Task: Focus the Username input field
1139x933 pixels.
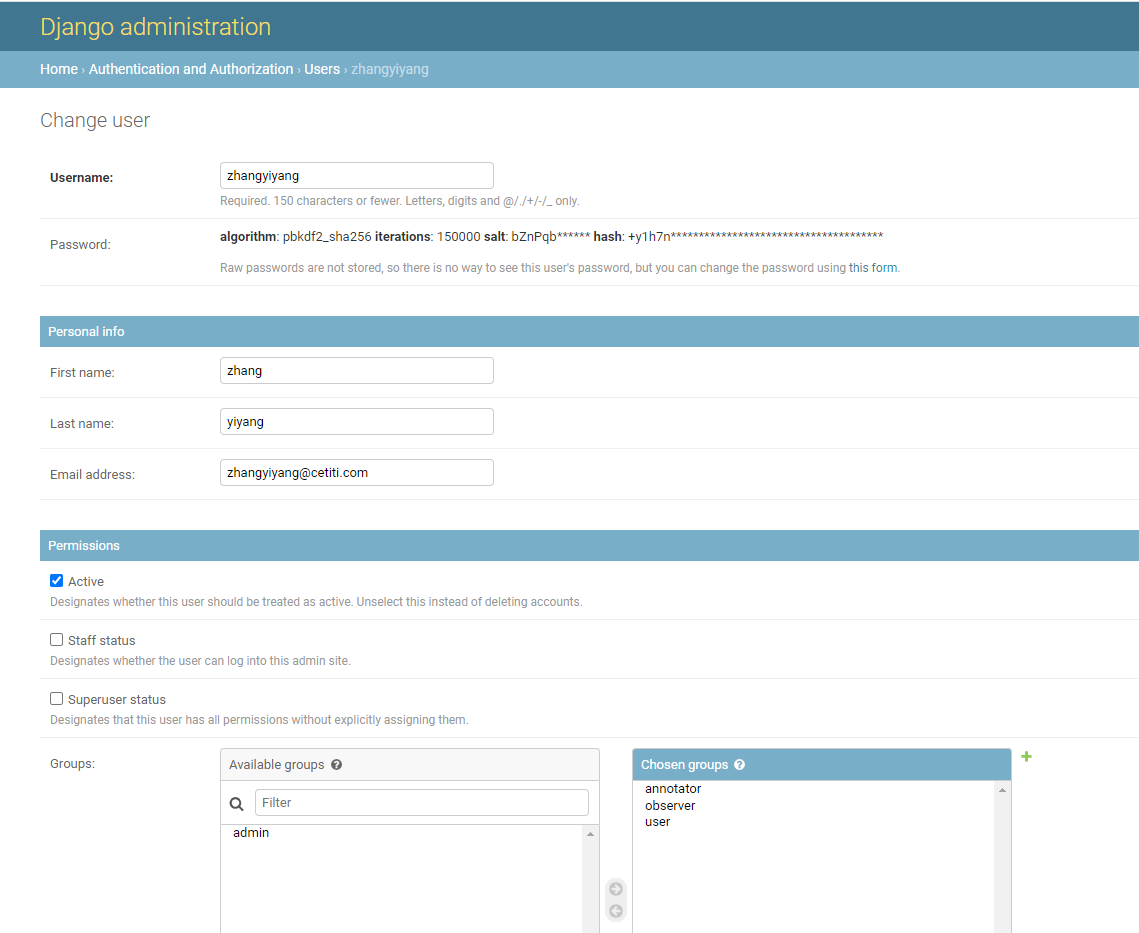Action: coord(357,176)
